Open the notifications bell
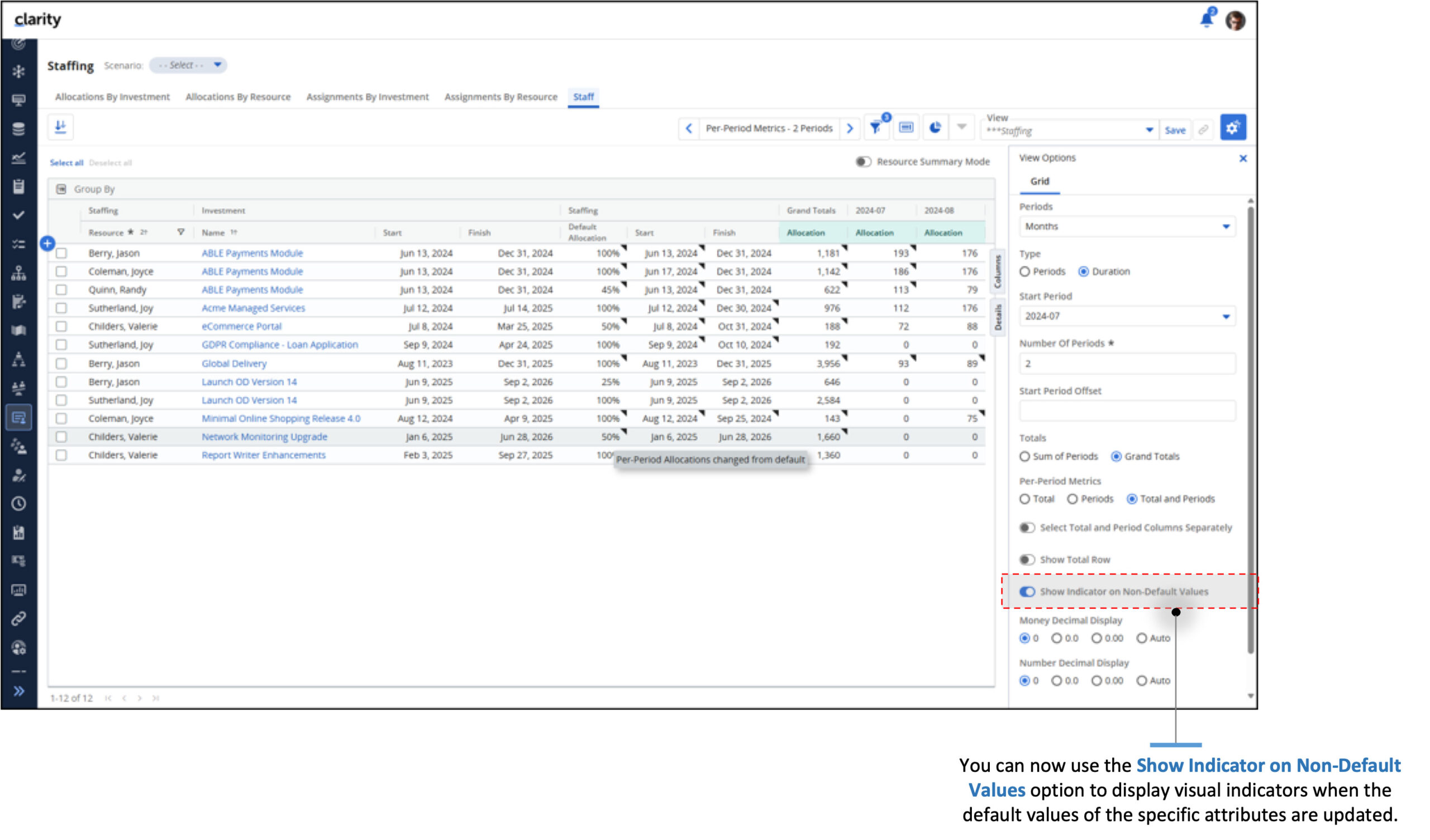This screenshot has width=1430, height=840. (x=1207, y=19)
